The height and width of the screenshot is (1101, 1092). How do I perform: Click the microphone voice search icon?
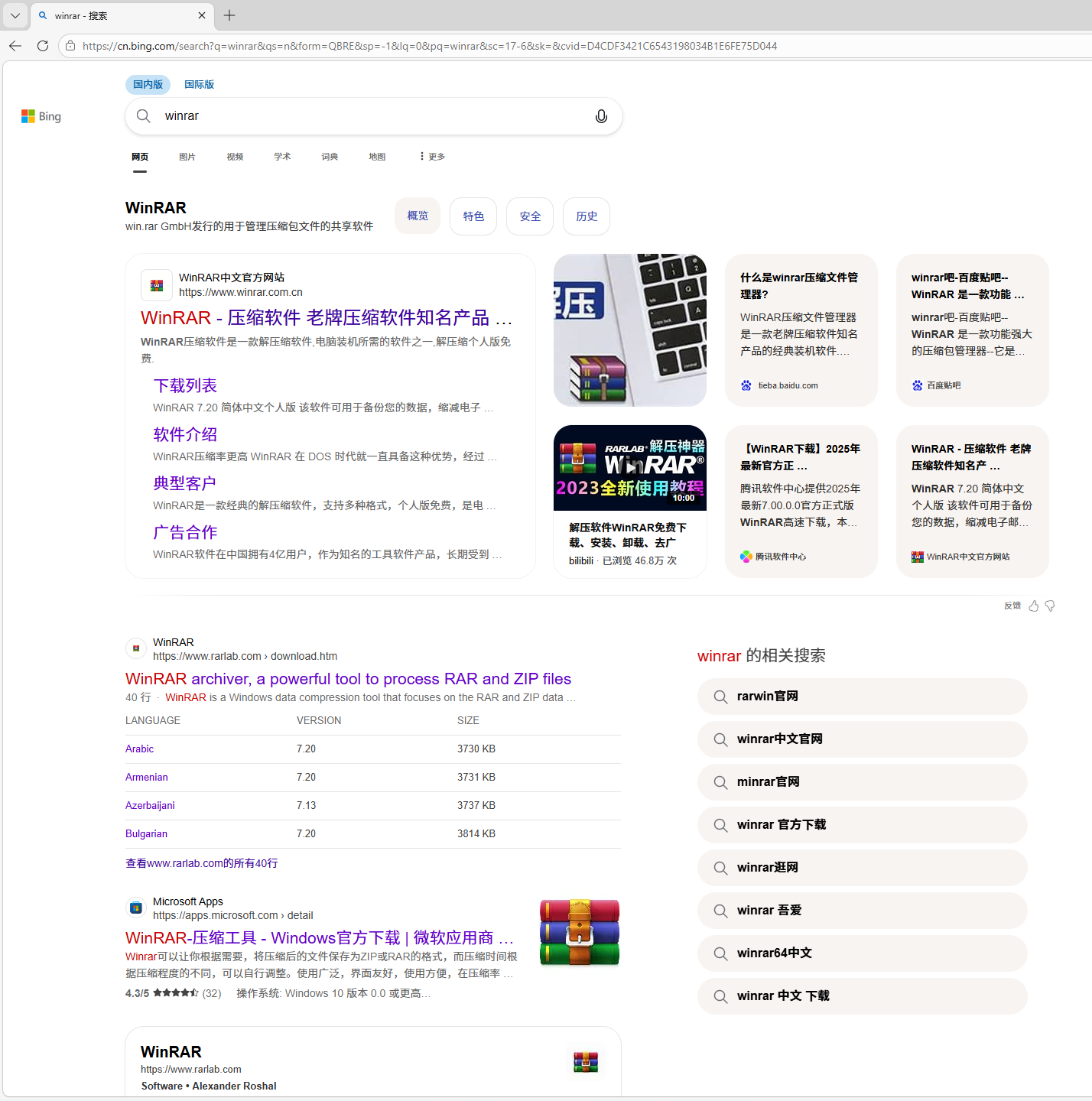[x=601, y=116]
